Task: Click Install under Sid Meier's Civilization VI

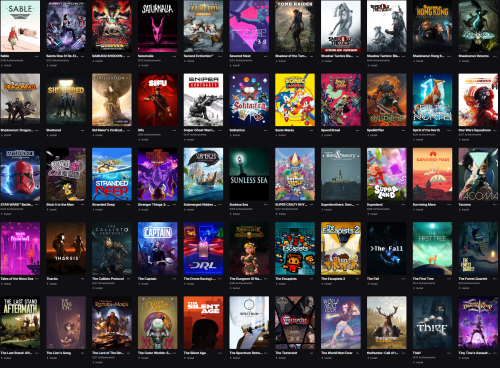Action: tap(98, 135)
